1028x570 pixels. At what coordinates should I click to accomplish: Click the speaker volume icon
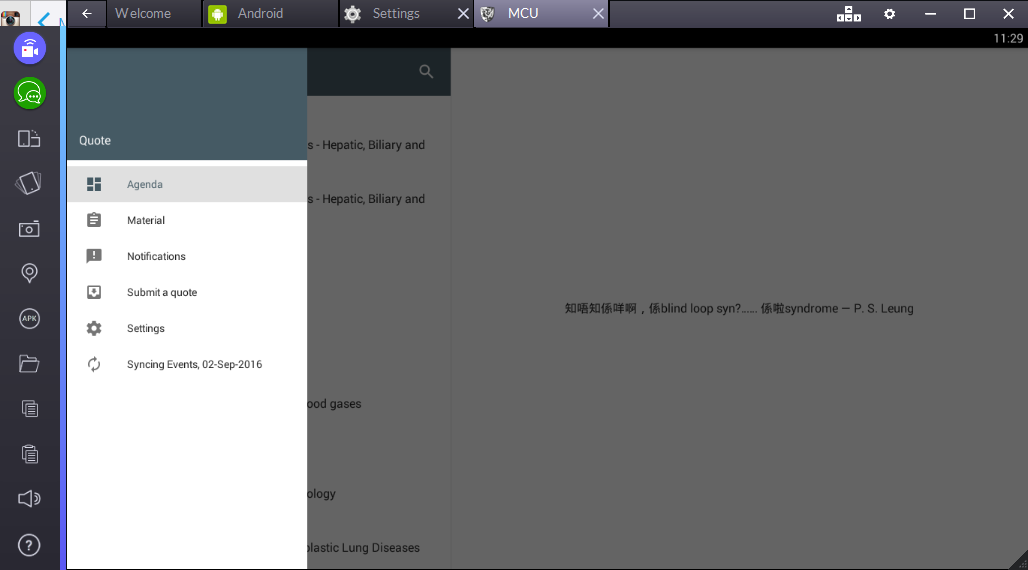pos(30,499)
